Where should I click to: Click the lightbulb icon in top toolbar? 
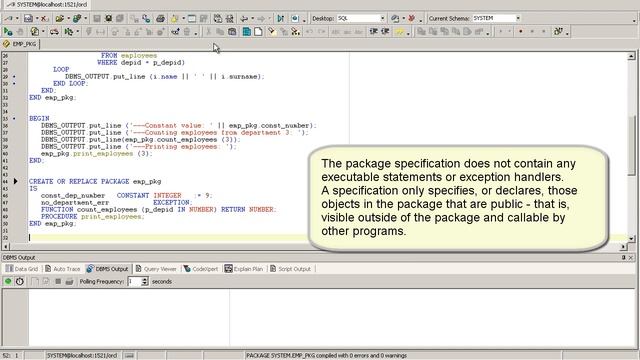175,18
